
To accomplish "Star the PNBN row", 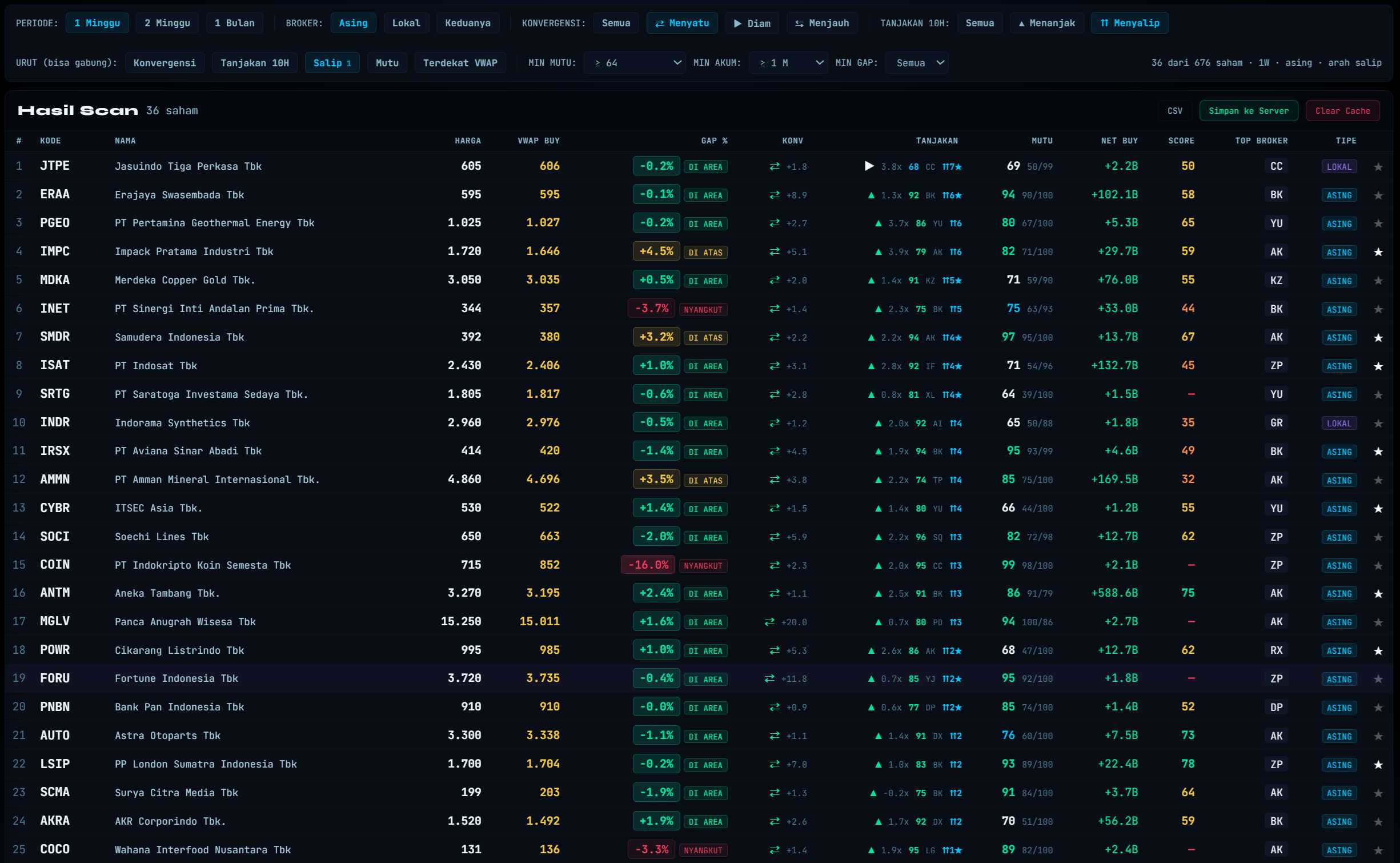I will point(1378,708).
